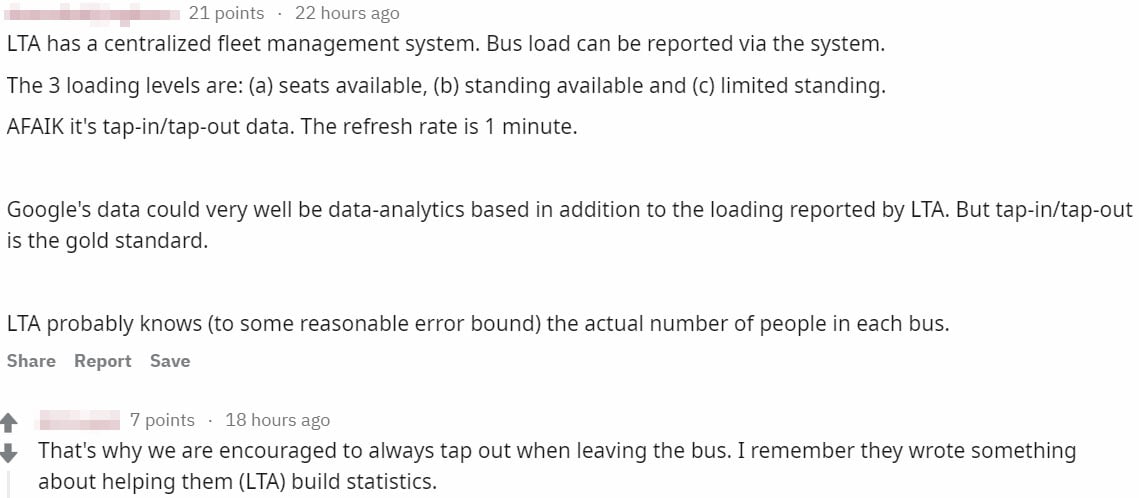
Task: Click the "7 points" score
Action: 162,420
